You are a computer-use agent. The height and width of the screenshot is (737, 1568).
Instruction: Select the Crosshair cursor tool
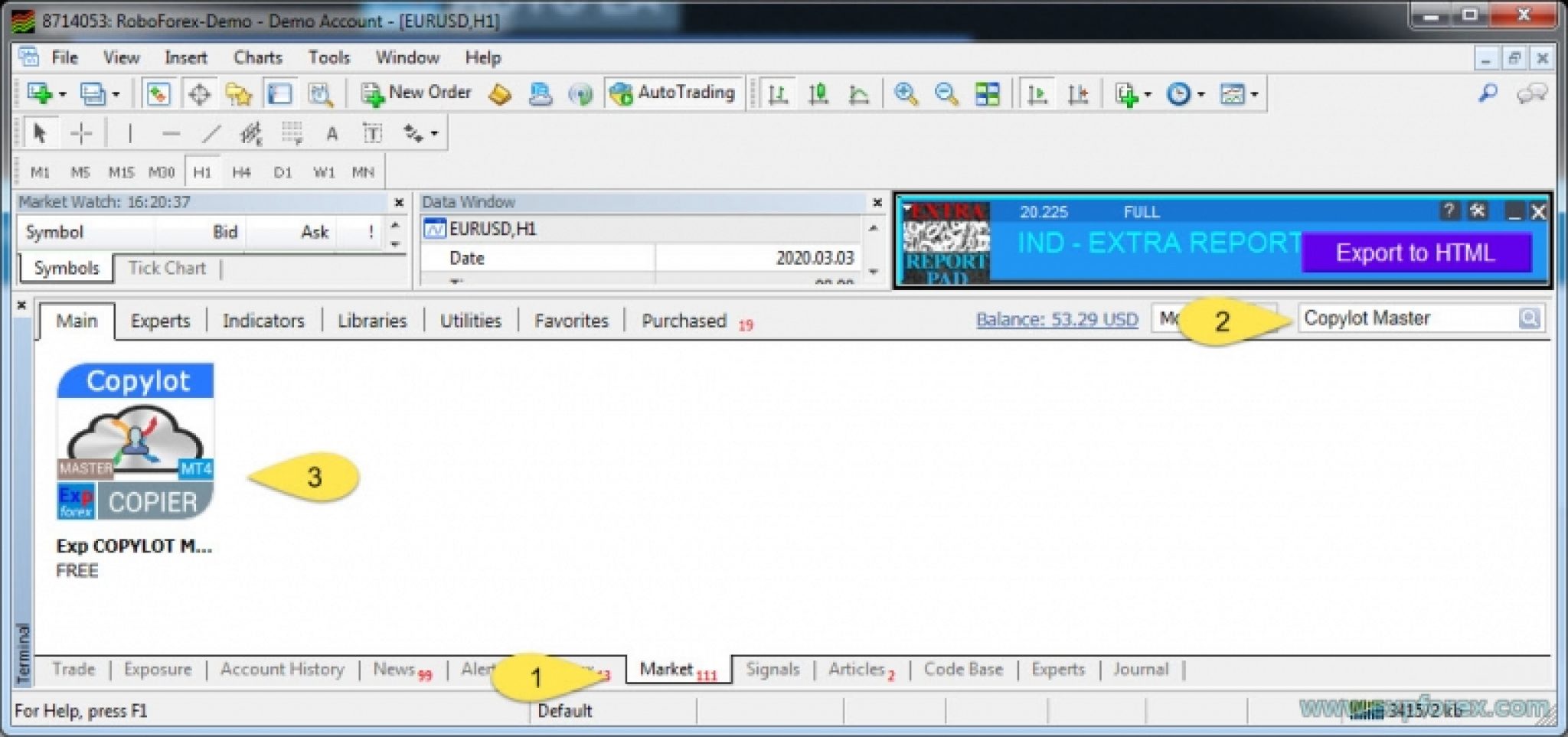[81, 134]
